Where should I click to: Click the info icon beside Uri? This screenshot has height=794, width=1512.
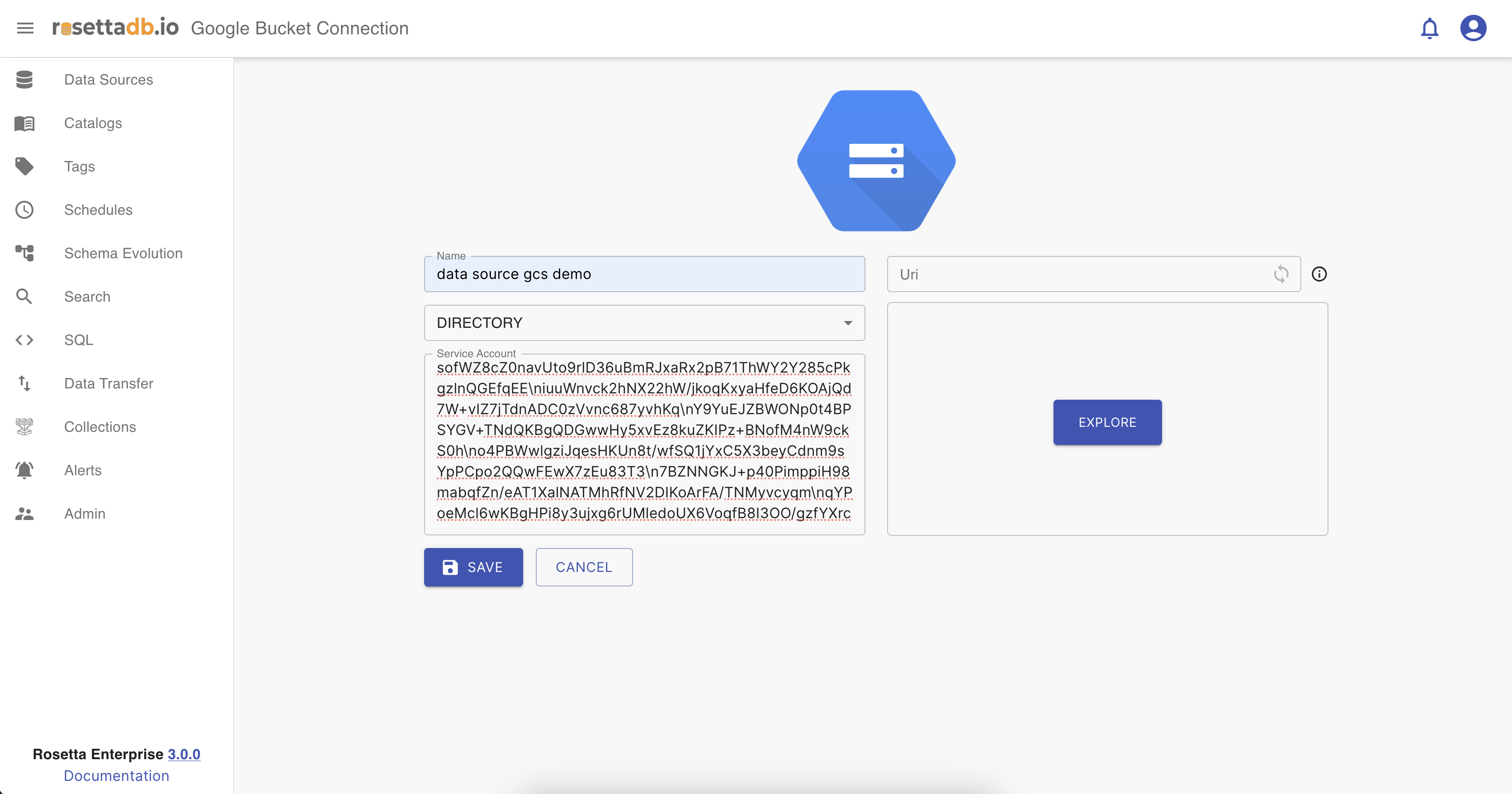[1319, 274]
